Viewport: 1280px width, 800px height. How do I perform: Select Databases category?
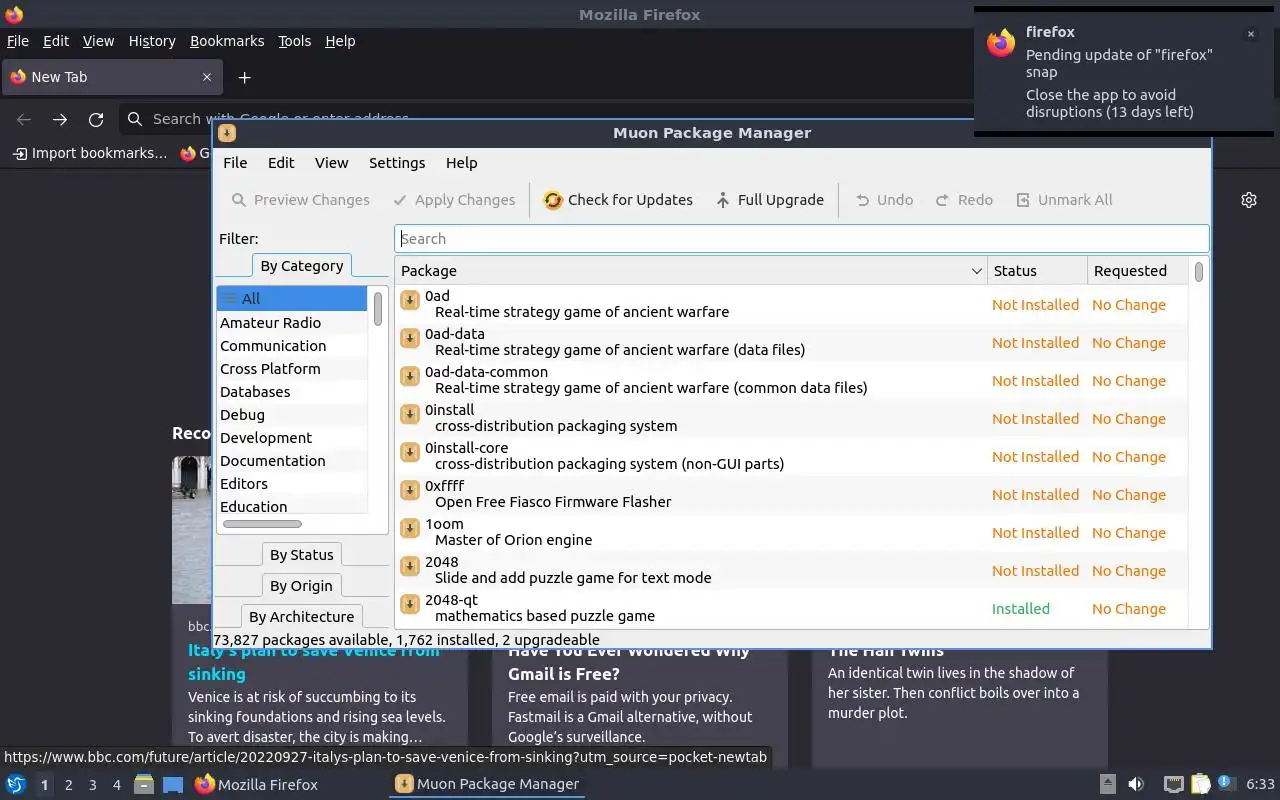coord(292,392)
